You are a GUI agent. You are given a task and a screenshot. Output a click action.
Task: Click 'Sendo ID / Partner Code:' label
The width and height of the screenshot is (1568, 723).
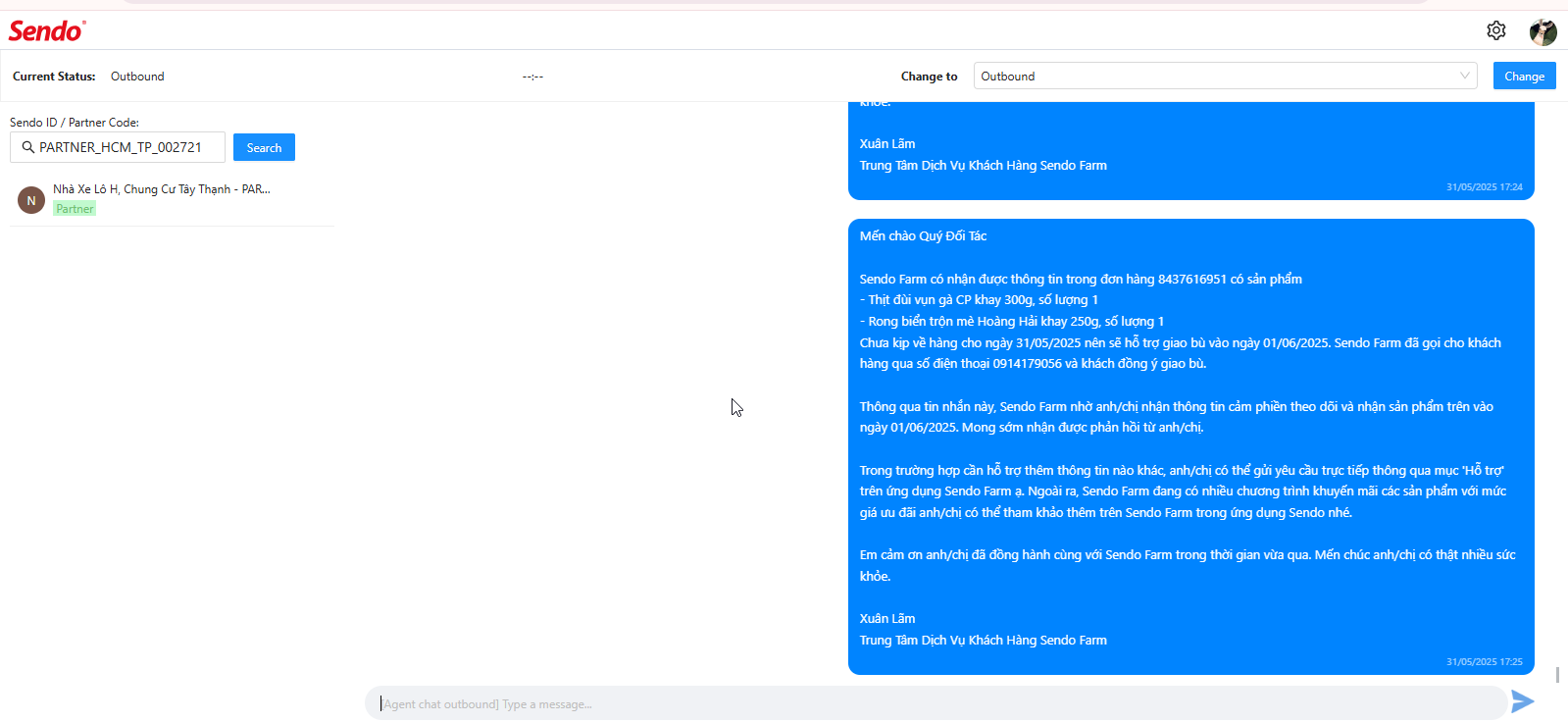click(75, 123)
